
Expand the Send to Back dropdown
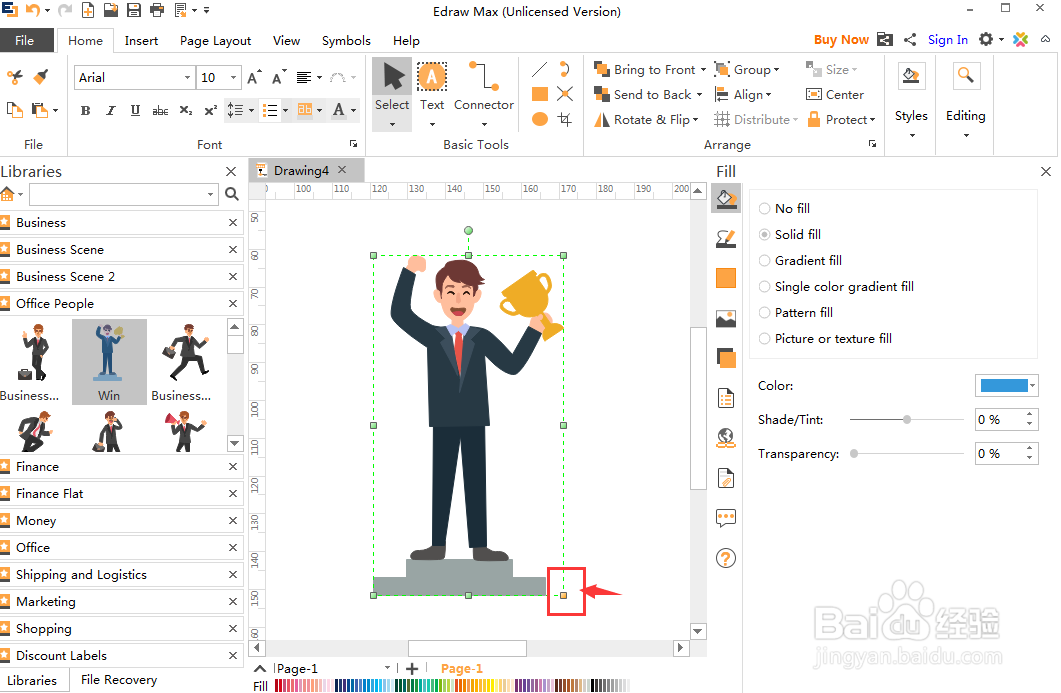(x=700, y=95)
